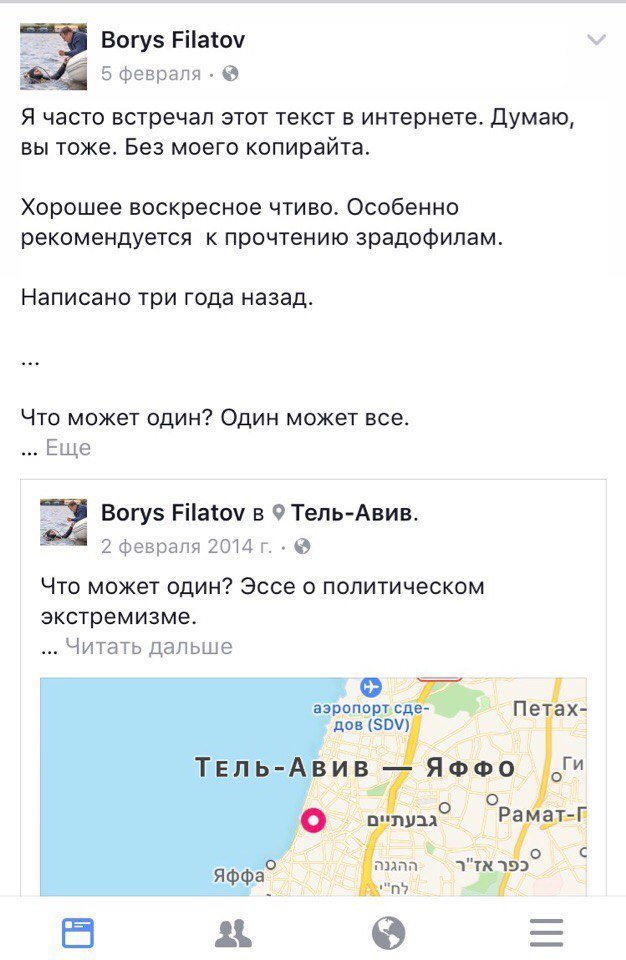The height and width of the screenshot is (960, 626).
Task: Open the News Feed icon in bottom bar
Action: tap(78, 933)
